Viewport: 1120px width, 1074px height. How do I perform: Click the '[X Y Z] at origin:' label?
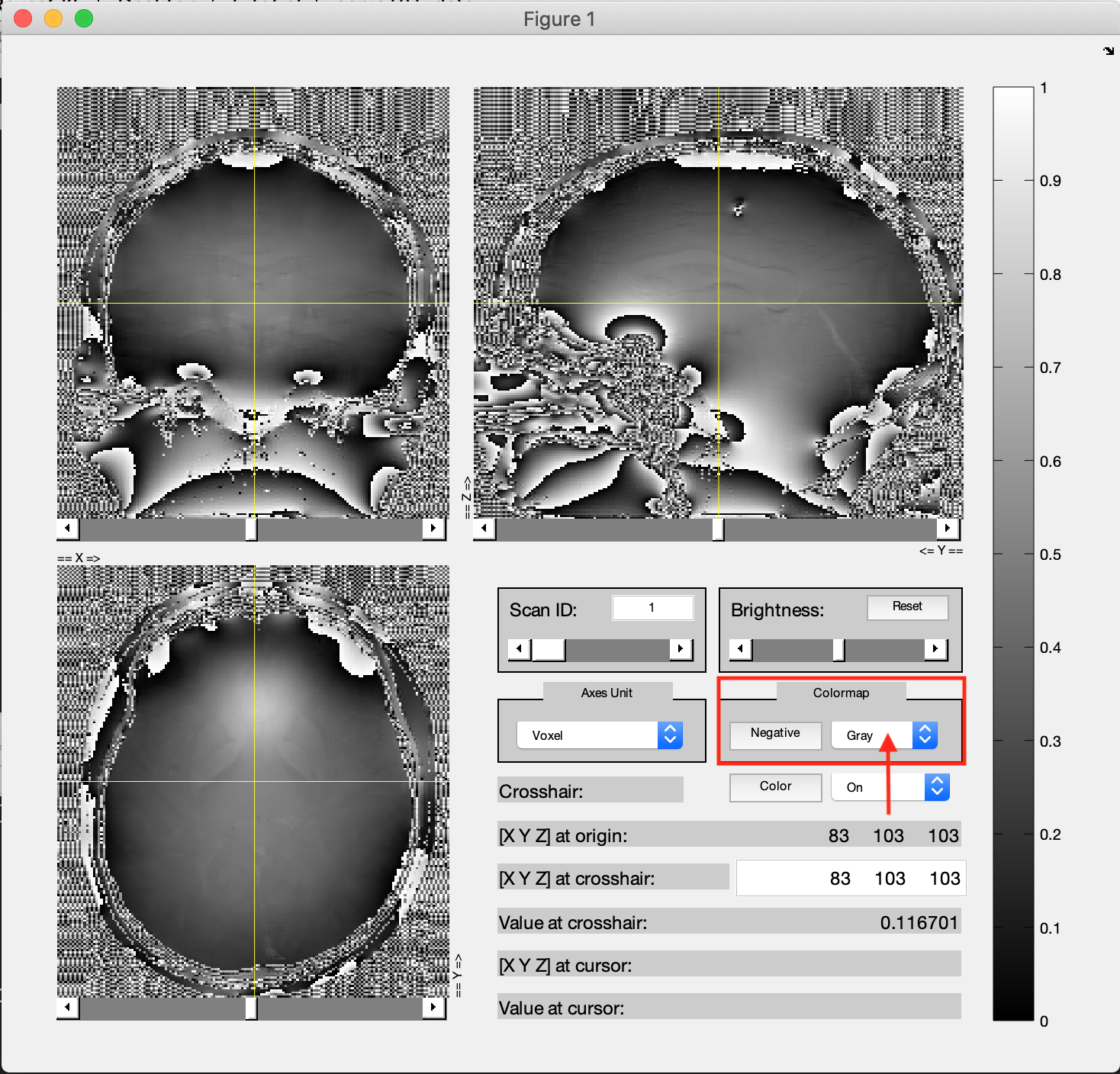(563, 836)
